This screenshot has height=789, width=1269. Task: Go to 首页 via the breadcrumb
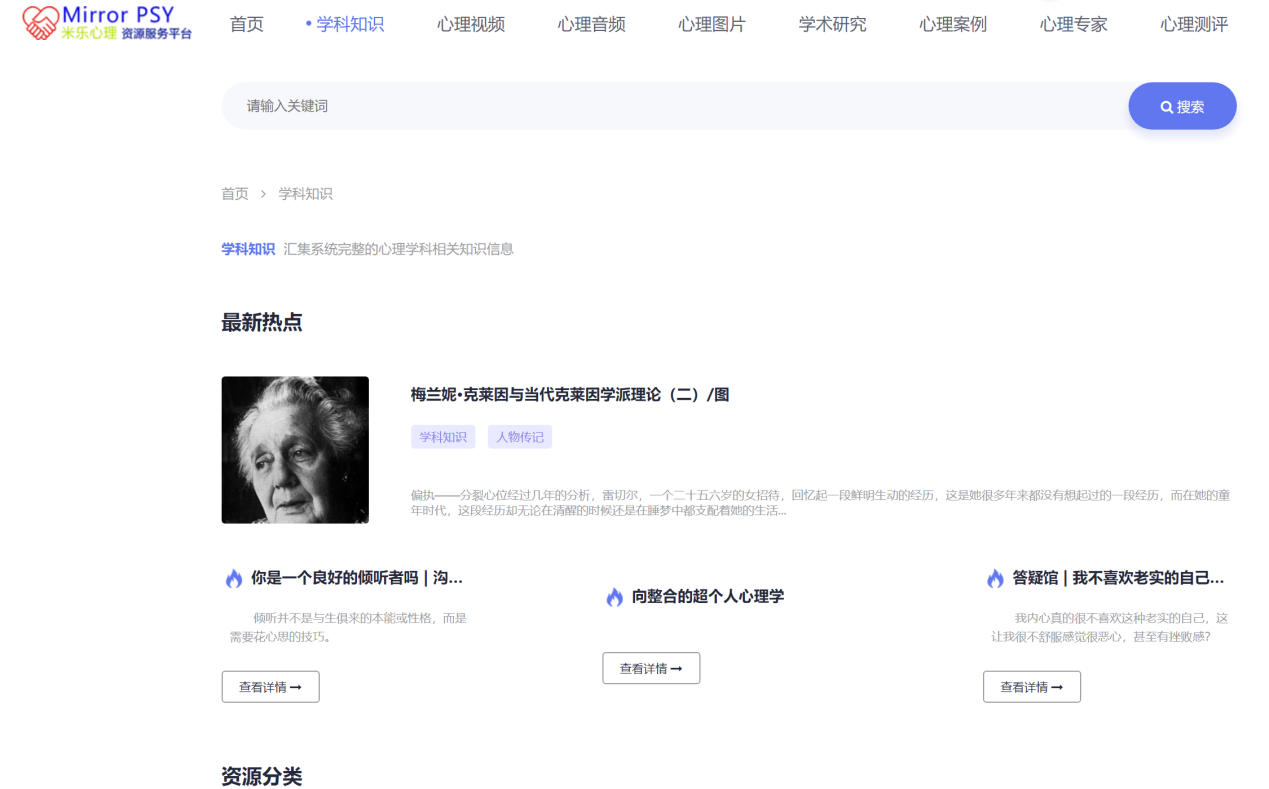234,193
